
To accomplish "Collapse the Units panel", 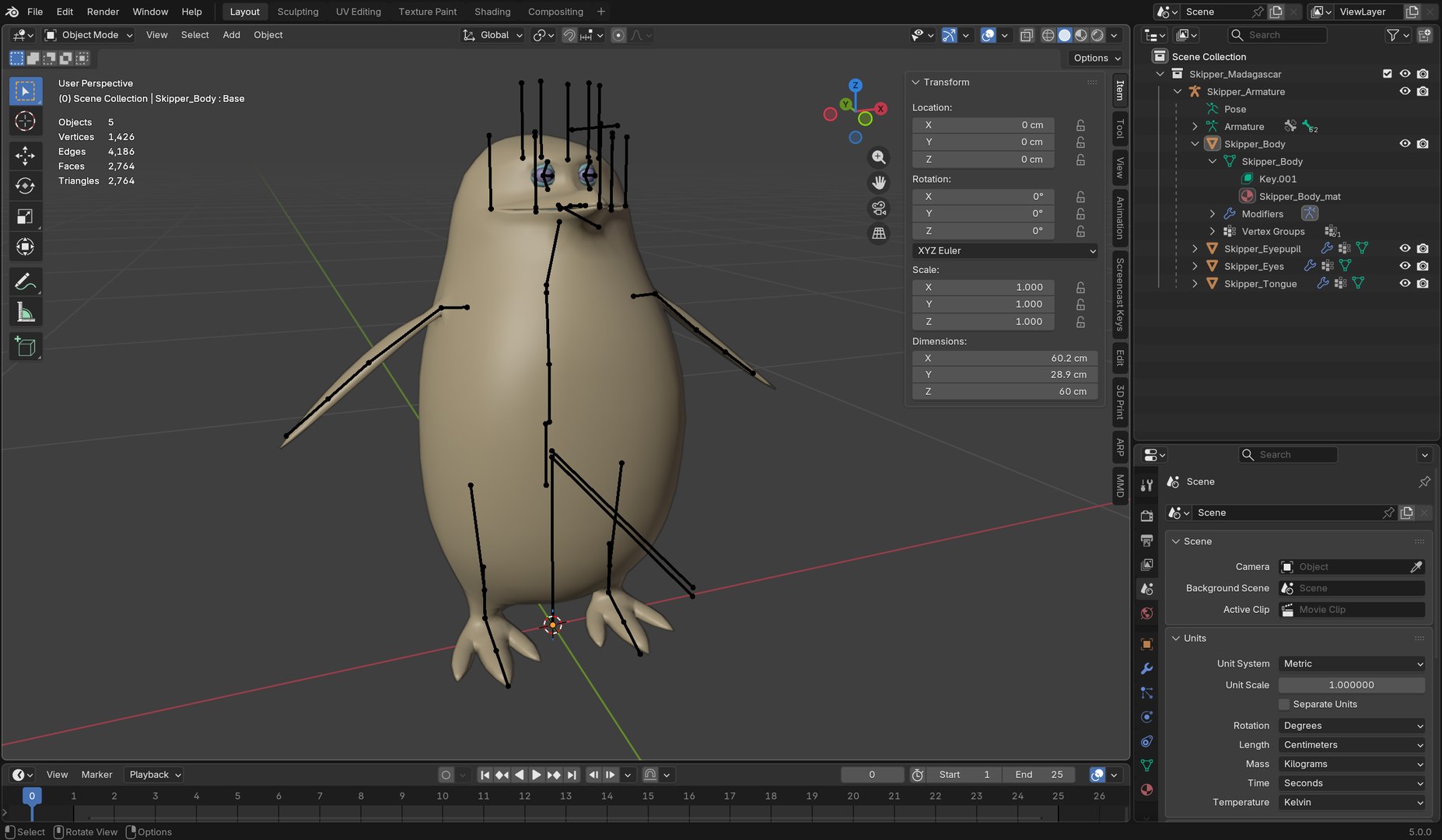I will click(1176, 639).
